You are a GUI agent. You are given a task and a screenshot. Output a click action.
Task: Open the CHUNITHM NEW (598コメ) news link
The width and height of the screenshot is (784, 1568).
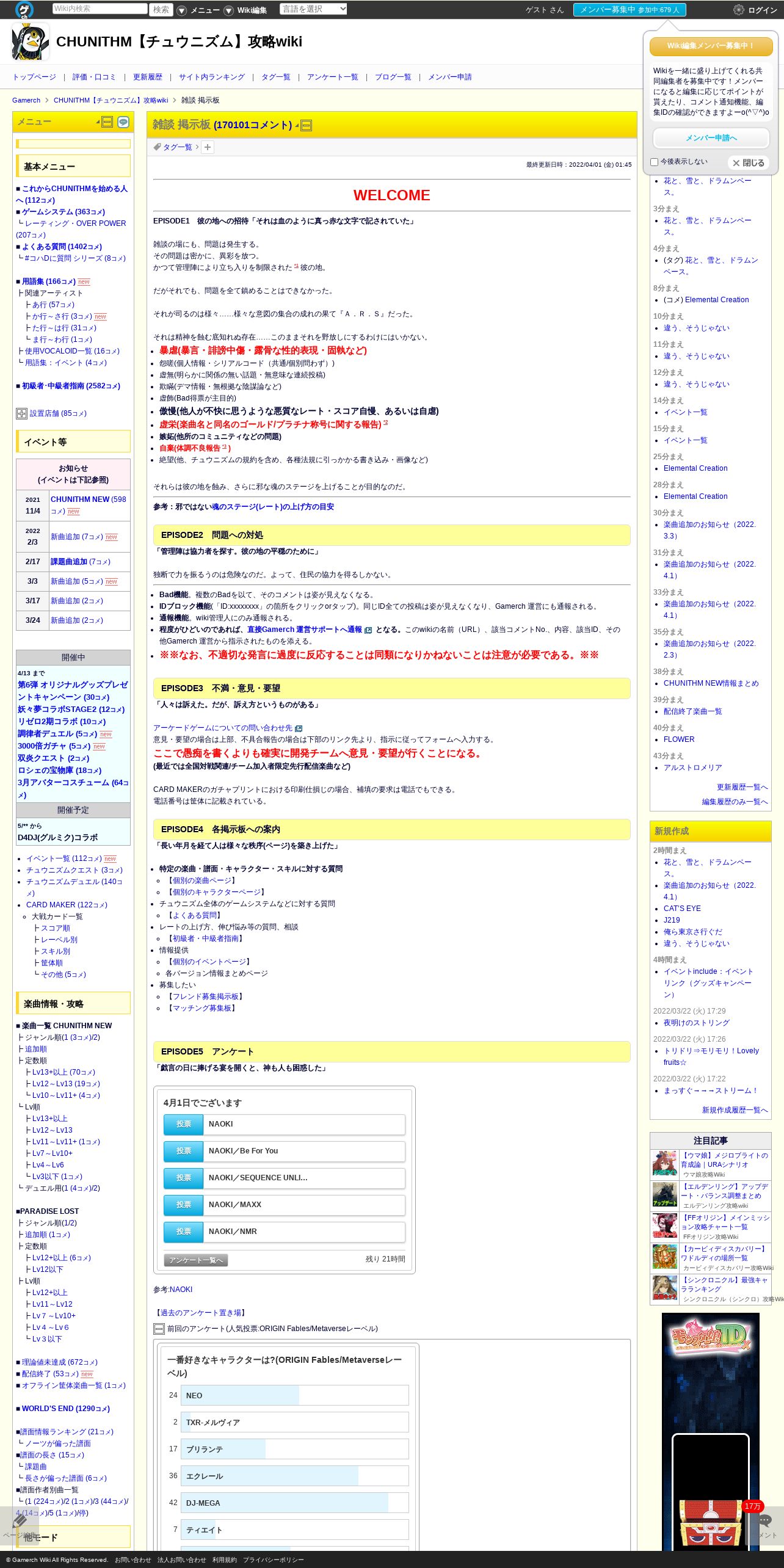[x=89, y=505]
